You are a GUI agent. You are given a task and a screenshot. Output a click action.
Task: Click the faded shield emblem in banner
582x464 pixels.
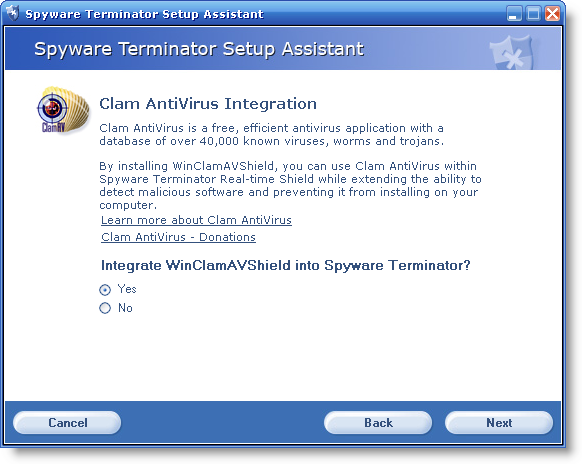point(511,53)
